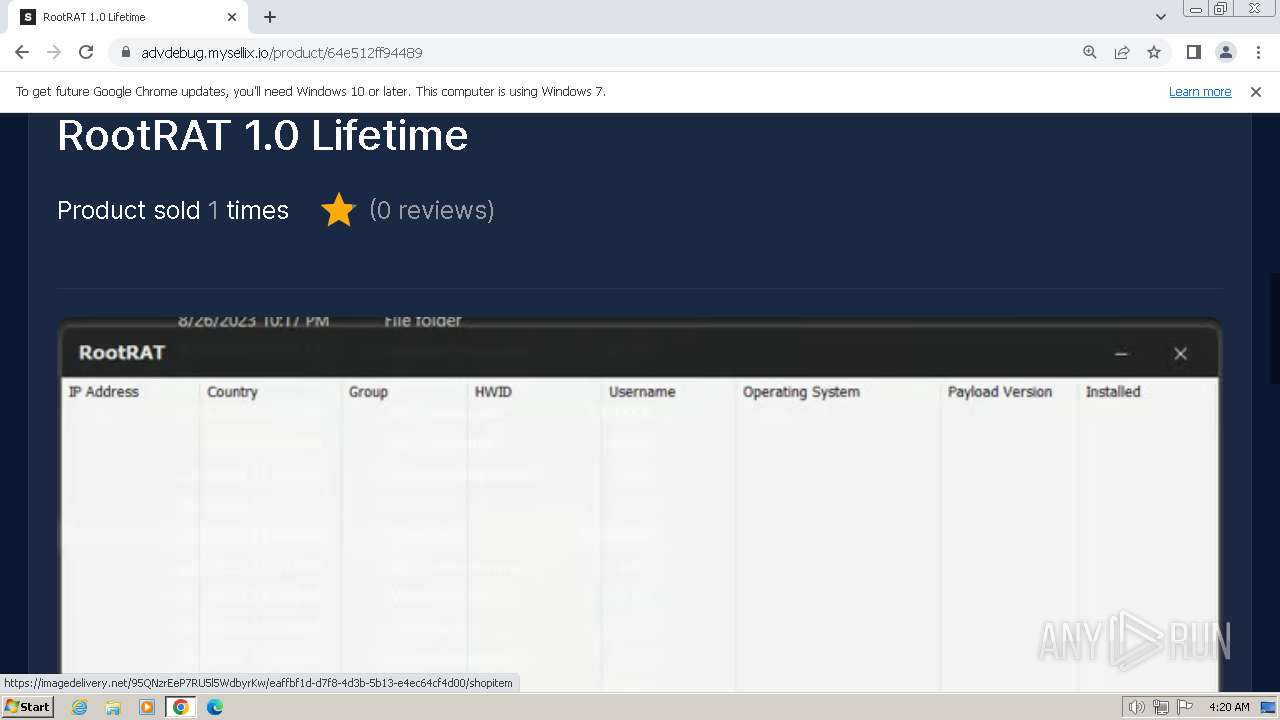Open the Windows Start menu
Viewport: 1280px width, 720px height.
[x=27, y=706]
